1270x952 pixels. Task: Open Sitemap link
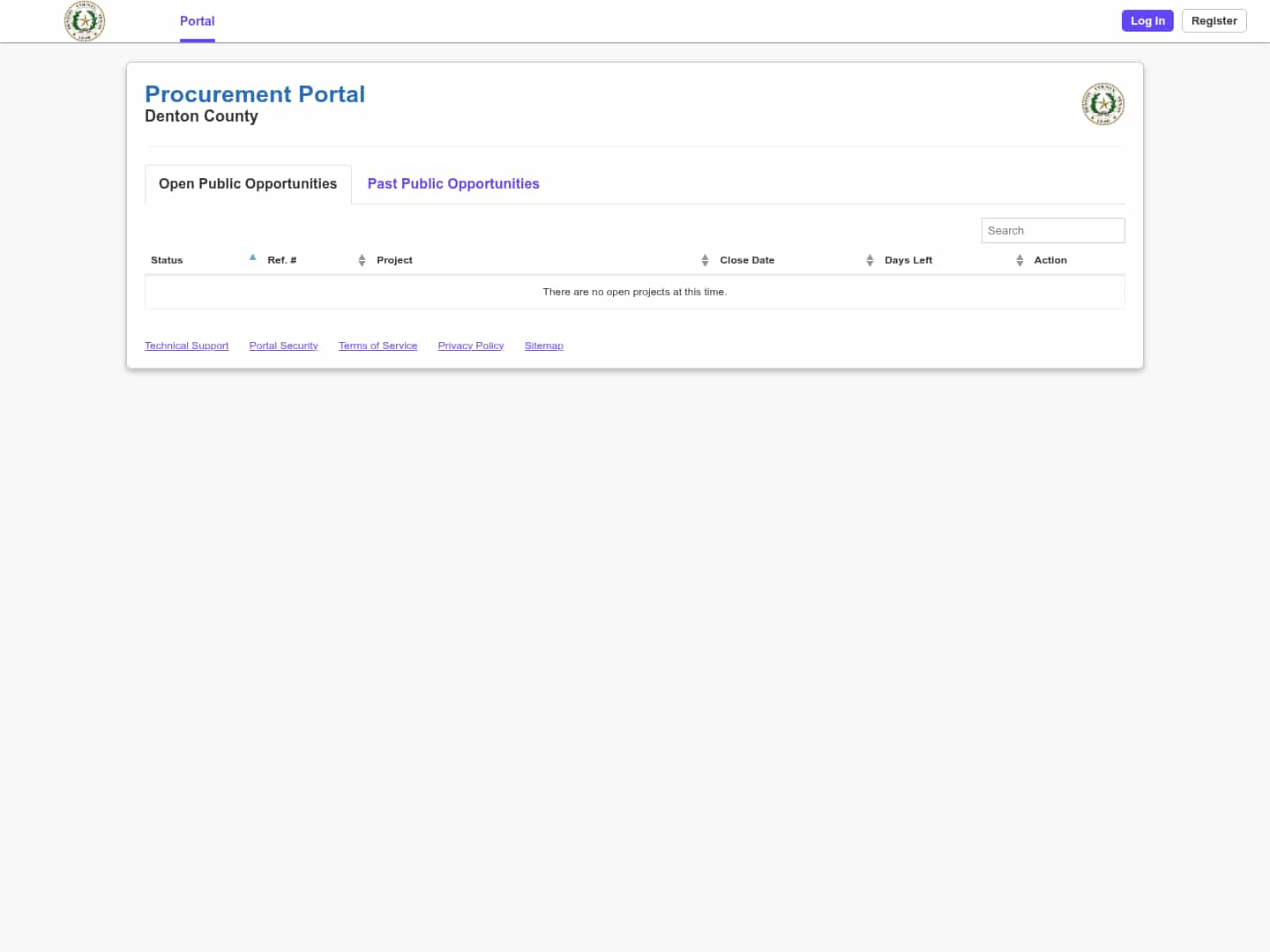pos(544,346)
